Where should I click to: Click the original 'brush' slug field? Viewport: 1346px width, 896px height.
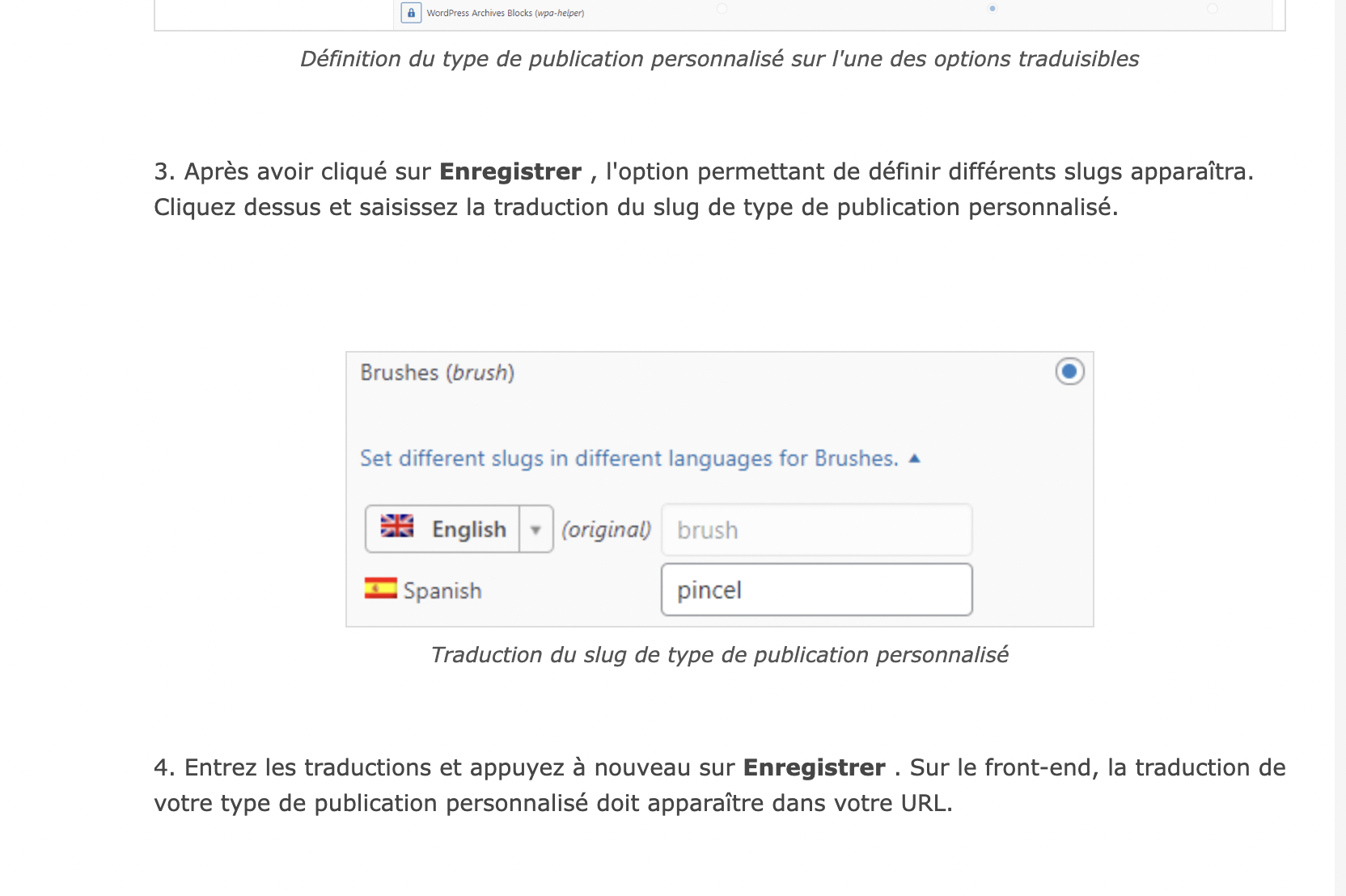tap(816, 530)
